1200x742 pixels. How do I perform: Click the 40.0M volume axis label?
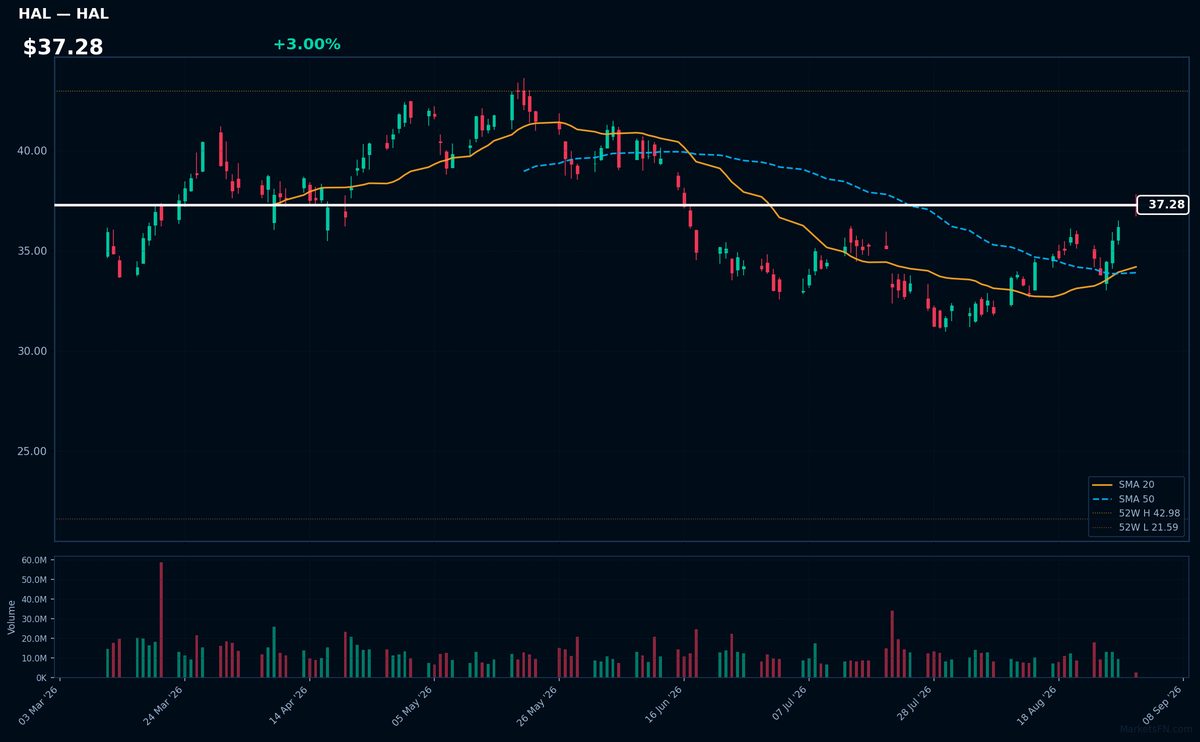(x=34, y=600)
